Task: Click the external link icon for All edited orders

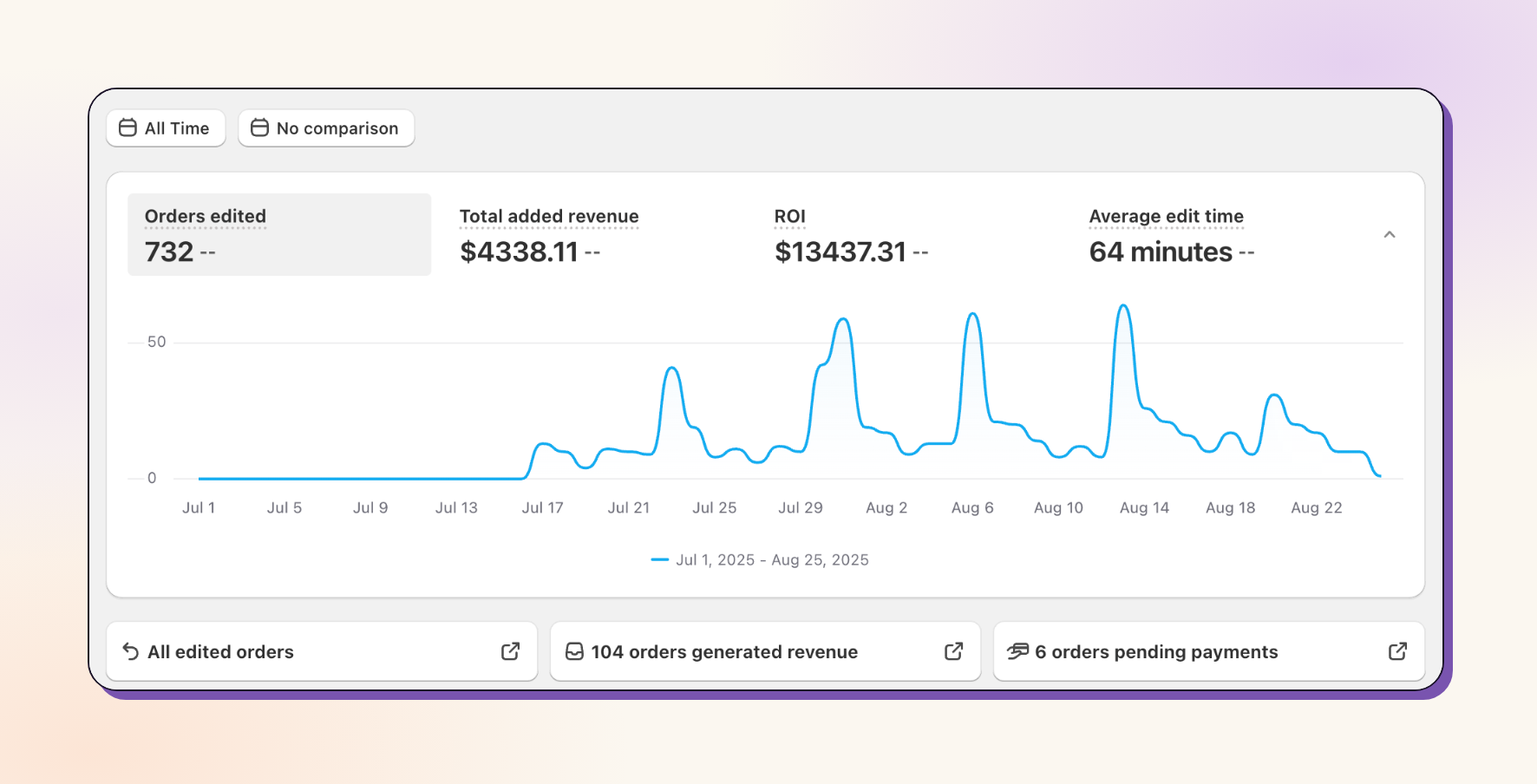Action: point(510,651)
